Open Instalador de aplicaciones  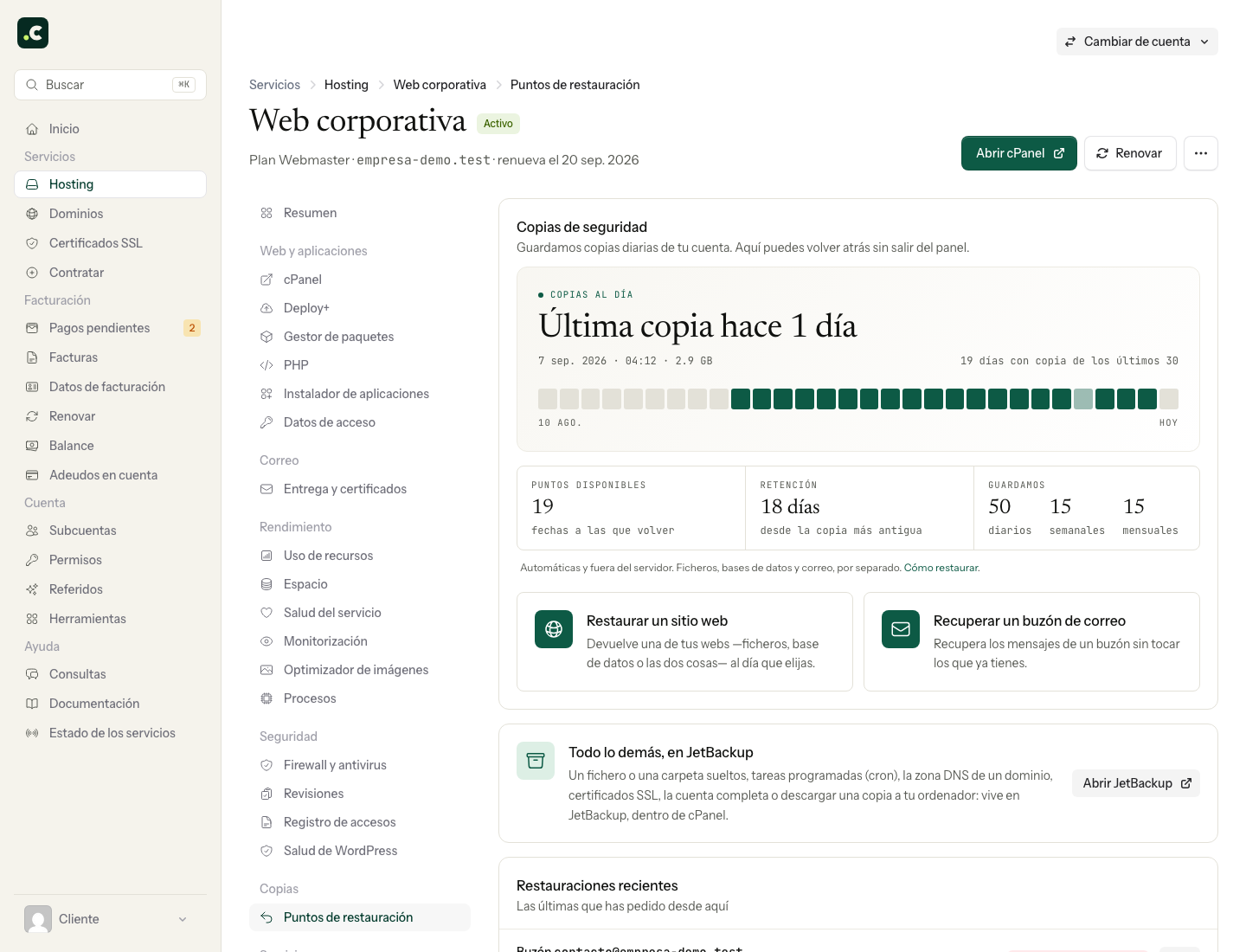[360, 394]
